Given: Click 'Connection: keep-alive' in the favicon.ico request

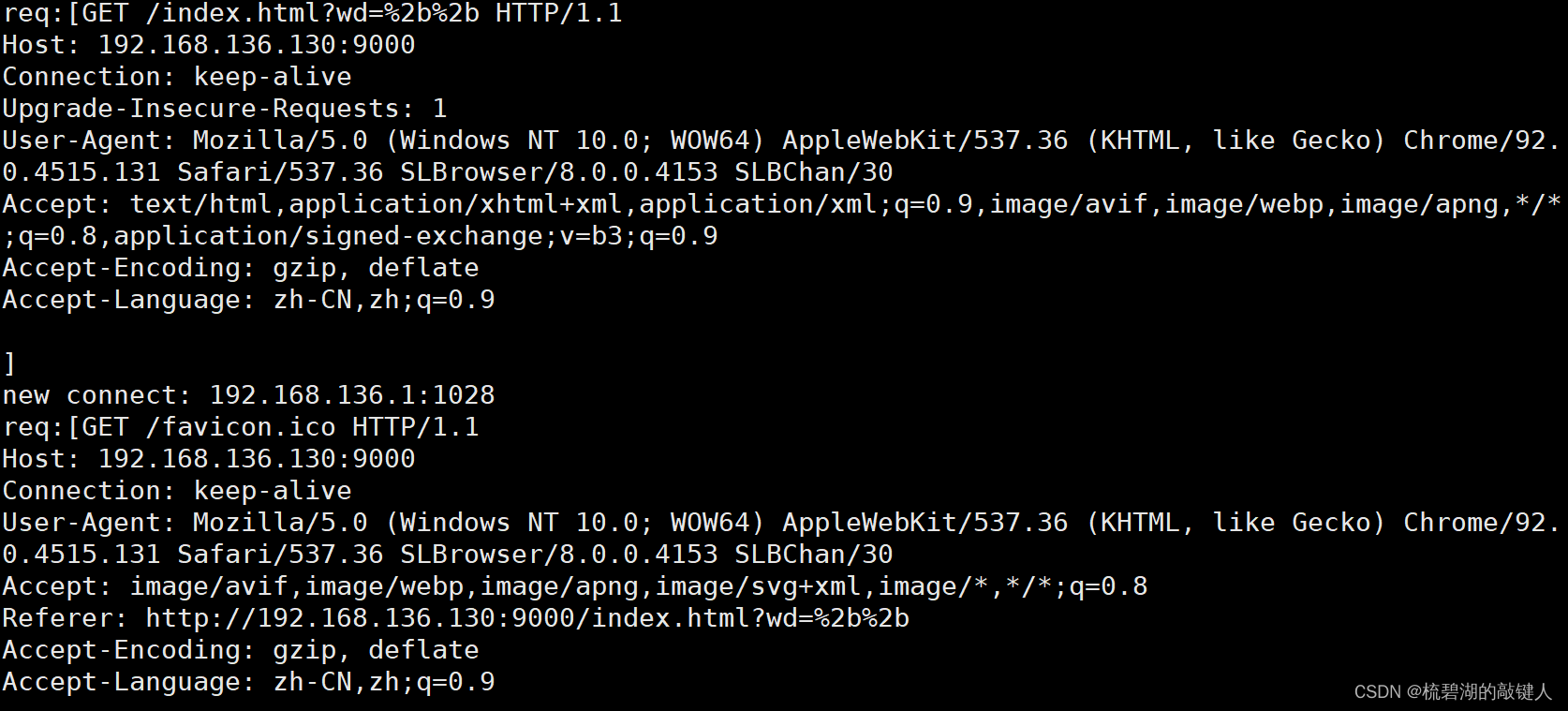Looking at the screenshot, I should (177, 491).
